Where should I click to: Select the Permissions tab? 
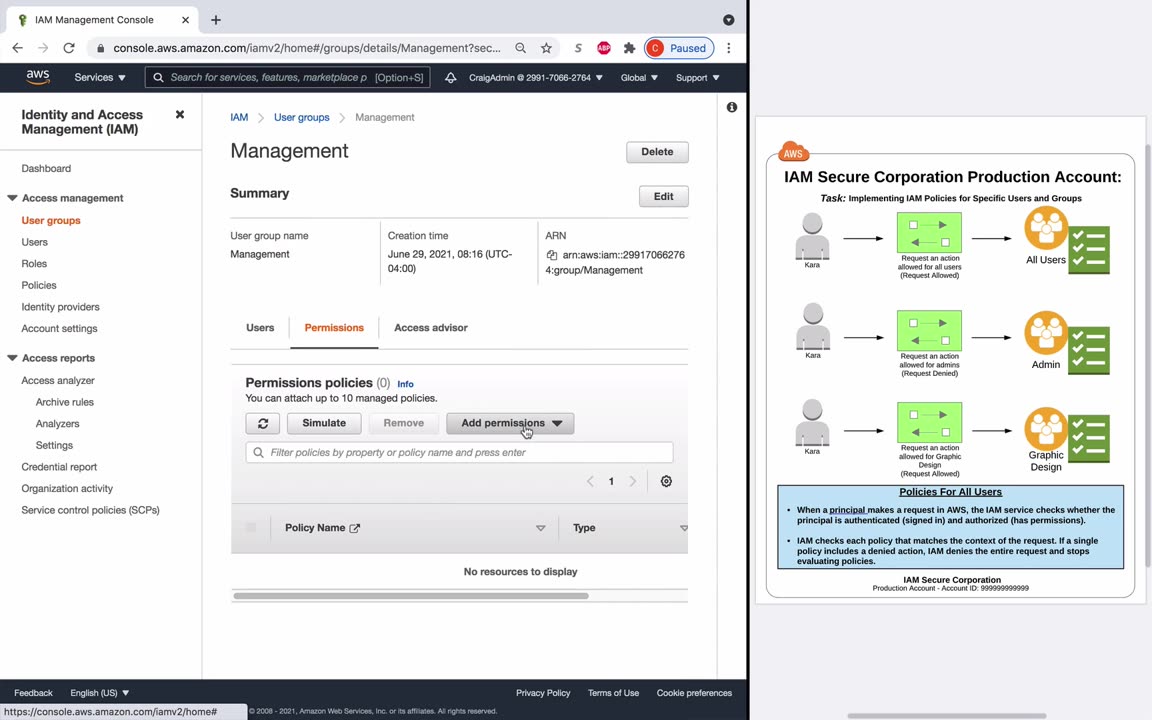coord(334,328)
